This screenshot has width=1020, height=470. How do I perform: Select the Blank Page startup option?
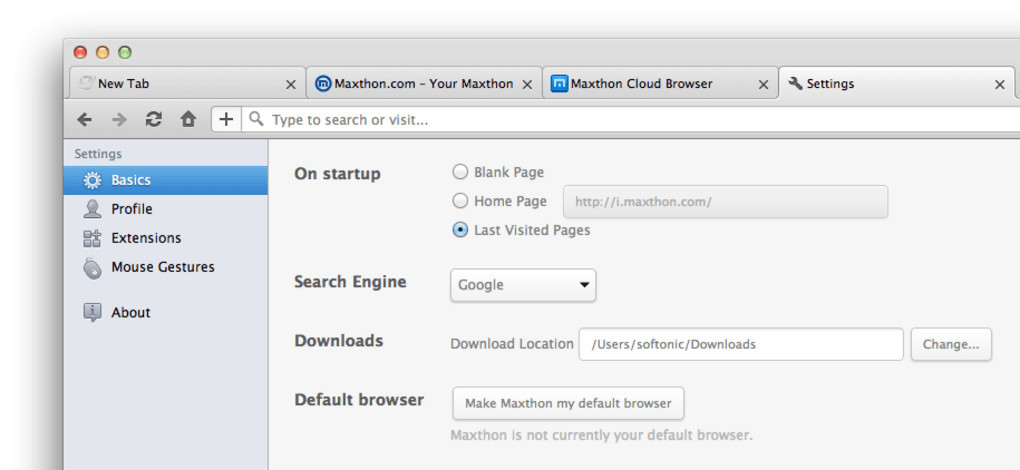pos(460,172)
